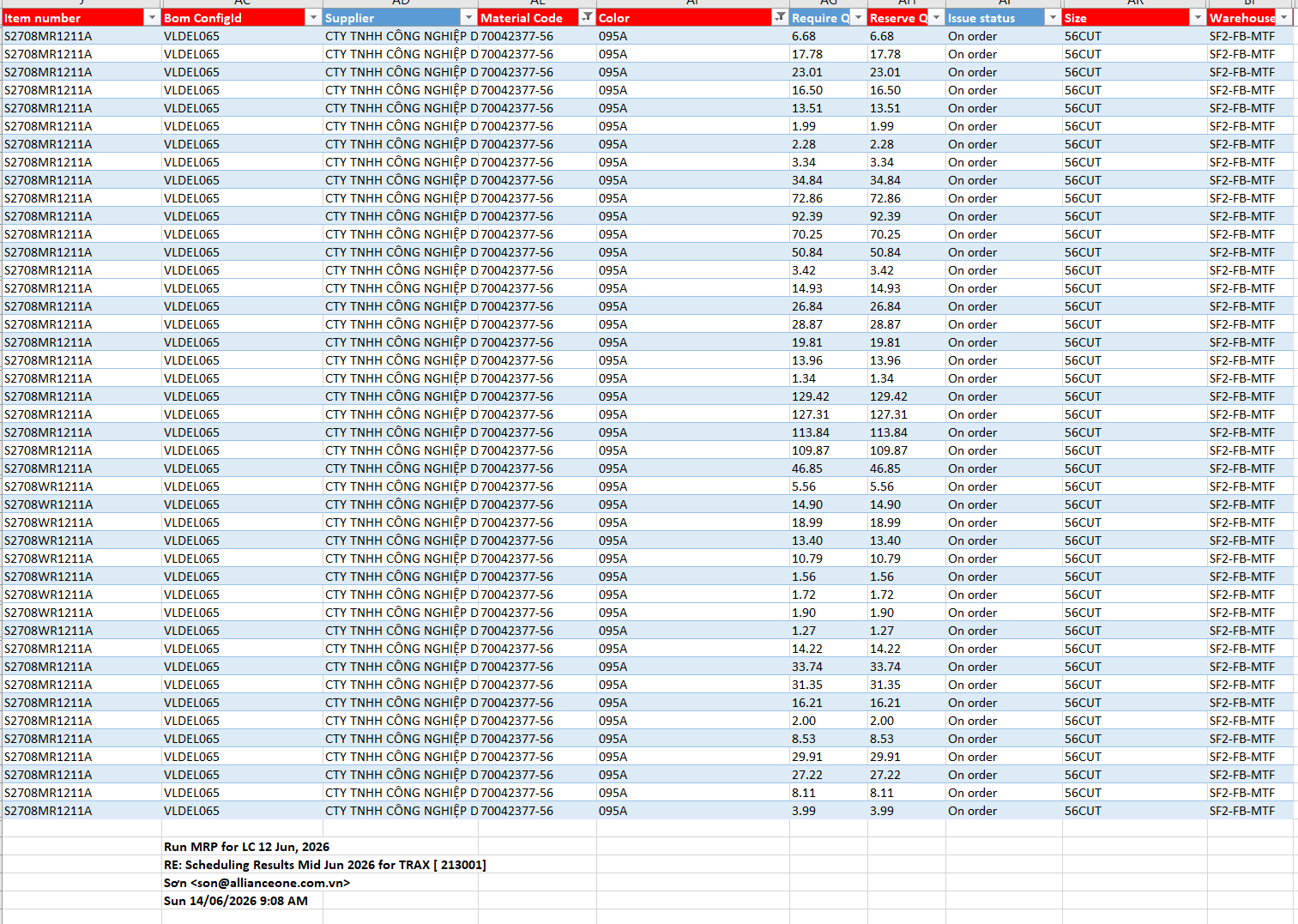Select Item number S2708WR1211A in the 5.56 row

click(81, 486)
